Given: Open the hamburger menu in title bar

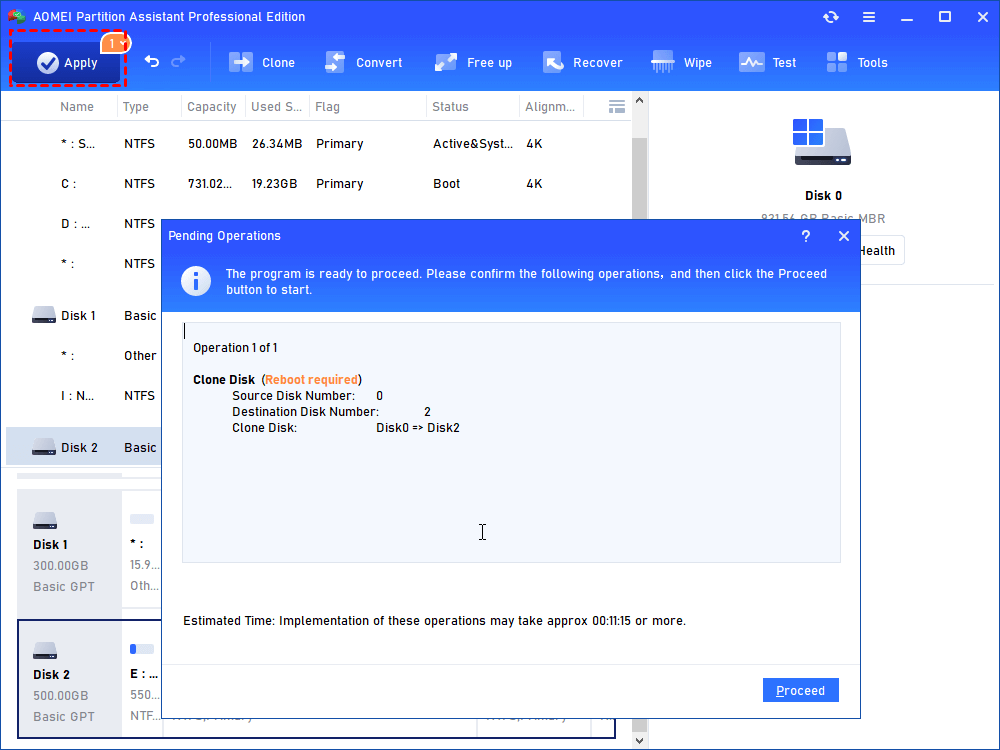Looking at the screenshot, I should [x=869, y=17].
